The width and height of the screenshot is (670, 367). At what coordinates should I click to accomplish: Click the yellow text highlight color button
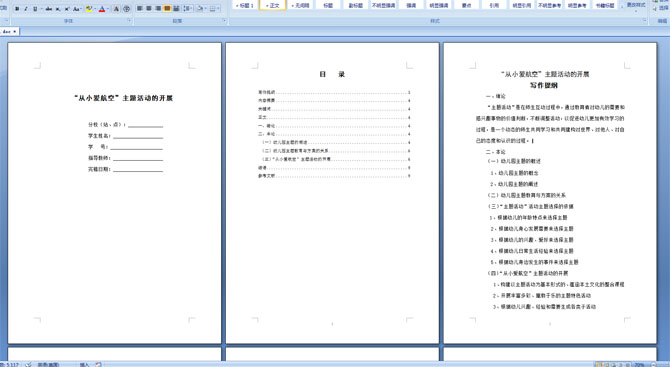click(89, 9)
